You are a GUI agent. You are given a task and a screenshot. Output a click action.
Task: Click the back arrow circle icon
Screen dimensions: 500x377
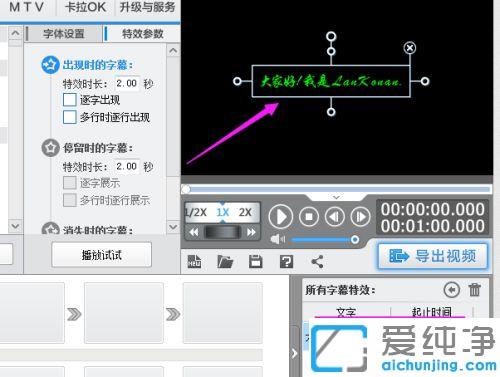[x=452, y=290]
